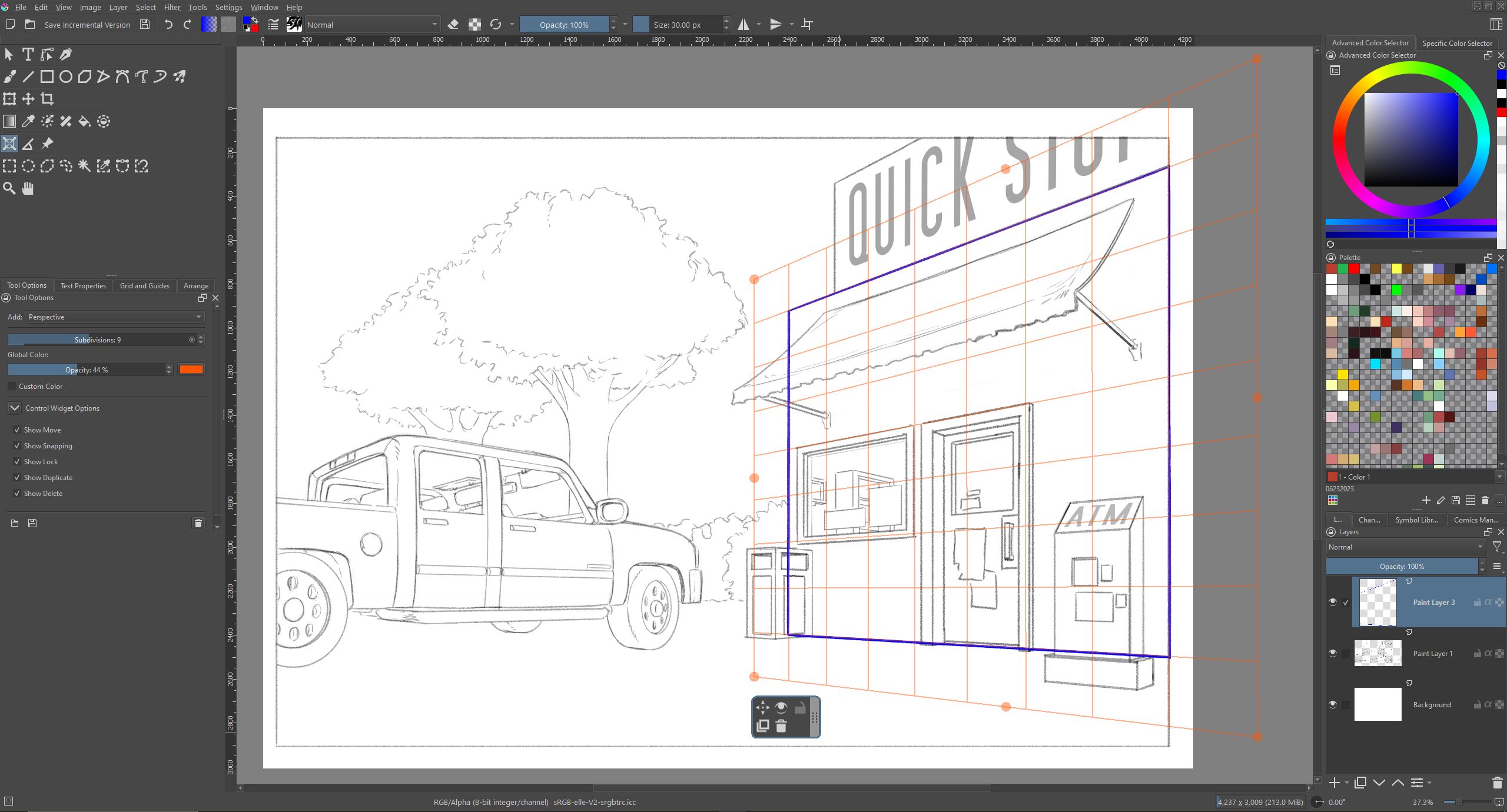Delete assistant using on-canvas trash icon

781,726
